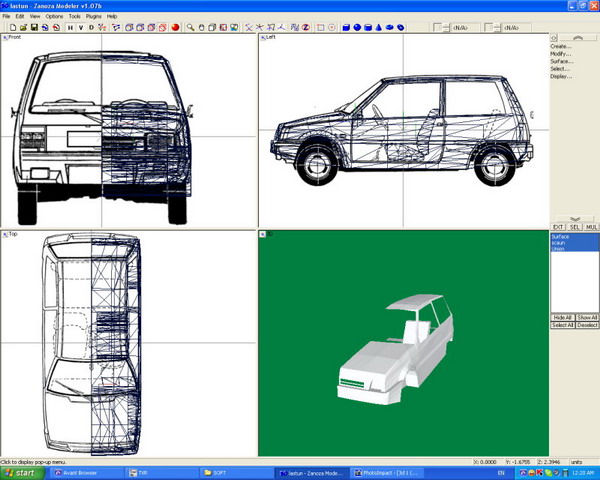Click the first blue cube object-level icon
The height and width of the screenshot is (480, 600).
129,28
